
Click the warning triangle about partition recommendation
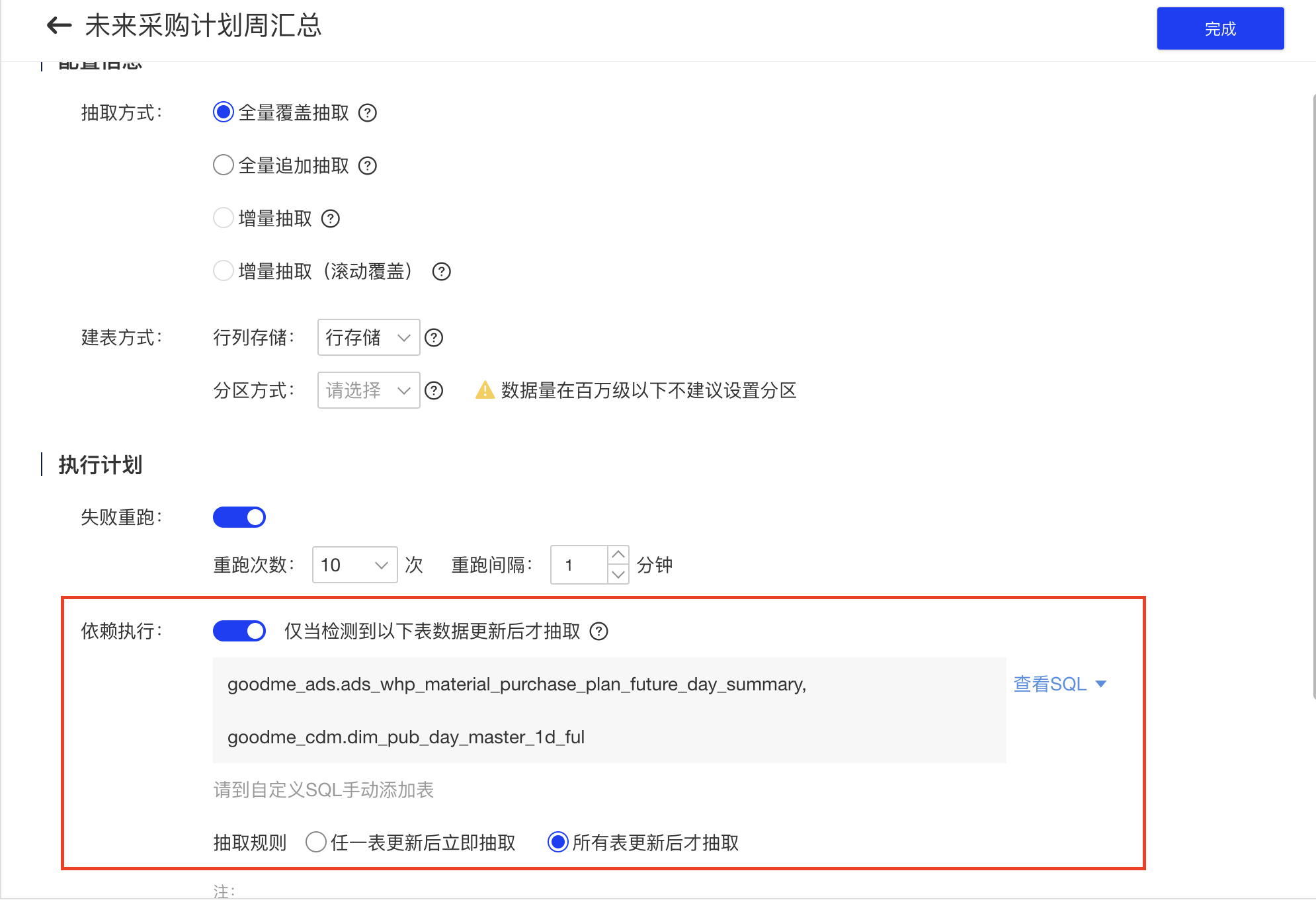485,391
